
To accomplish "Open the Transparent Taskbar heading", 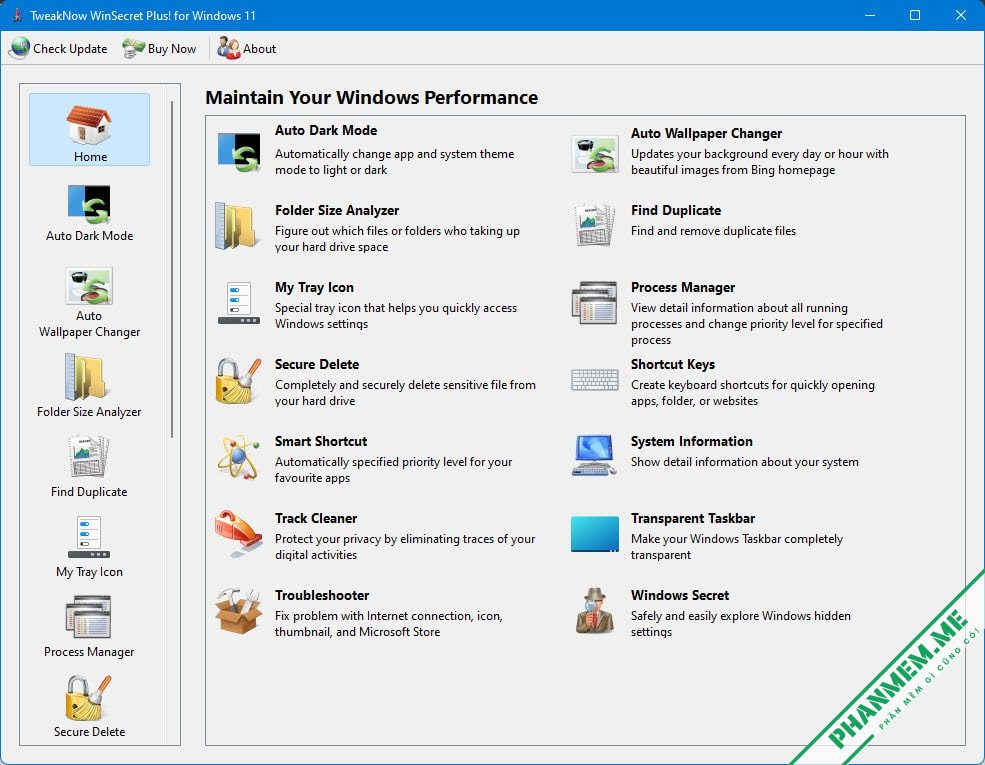I will (x=693, y=518).
